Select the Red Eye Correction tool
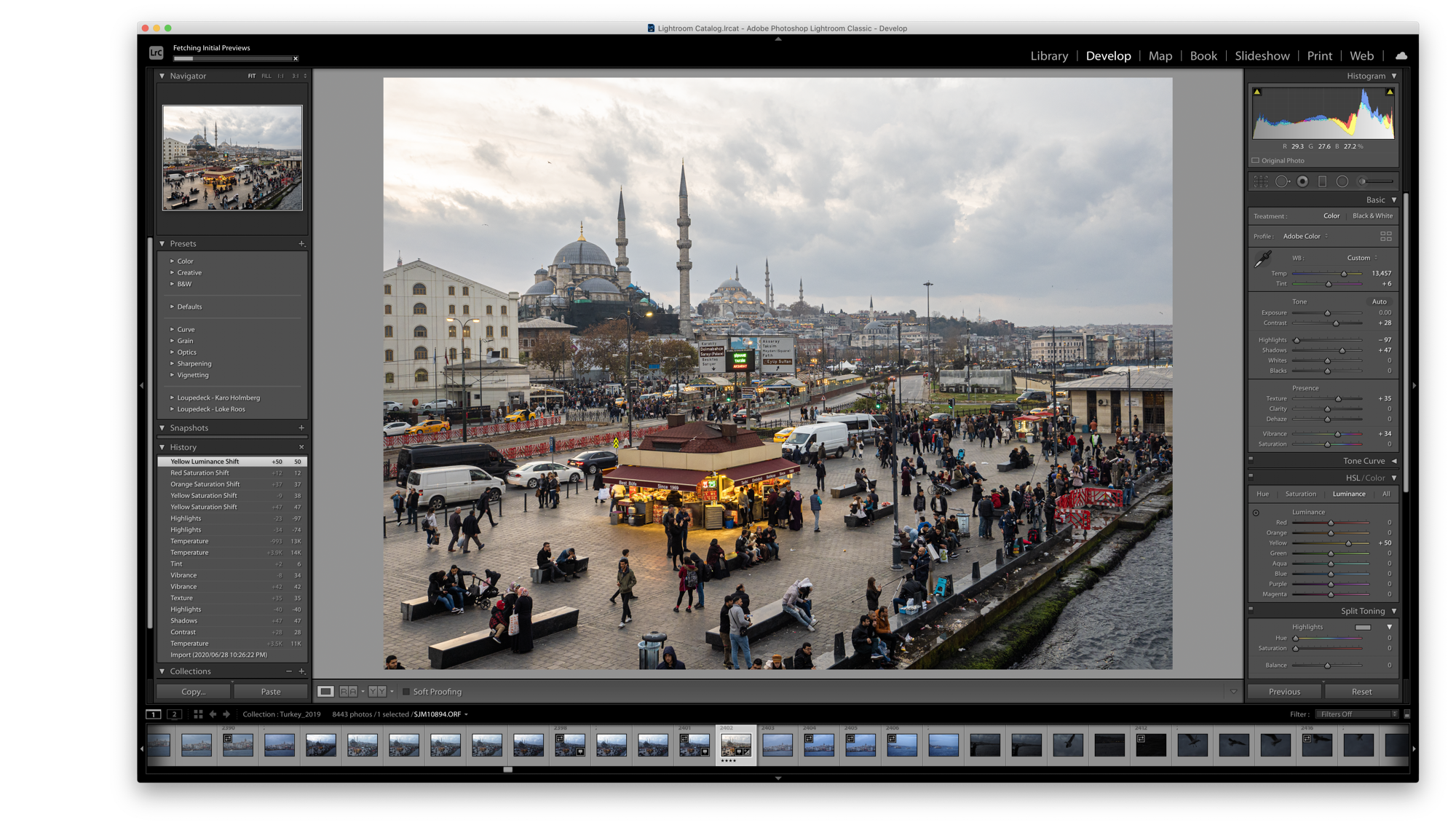 click(x=1302, y=181)
